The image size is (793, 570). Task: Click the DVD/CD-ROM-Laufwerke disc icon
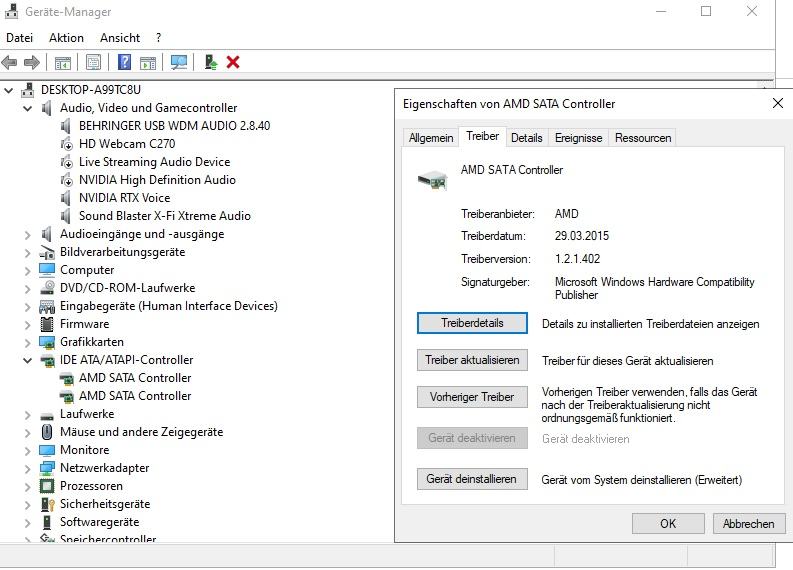pyautogui.click(x=47, y=288)
